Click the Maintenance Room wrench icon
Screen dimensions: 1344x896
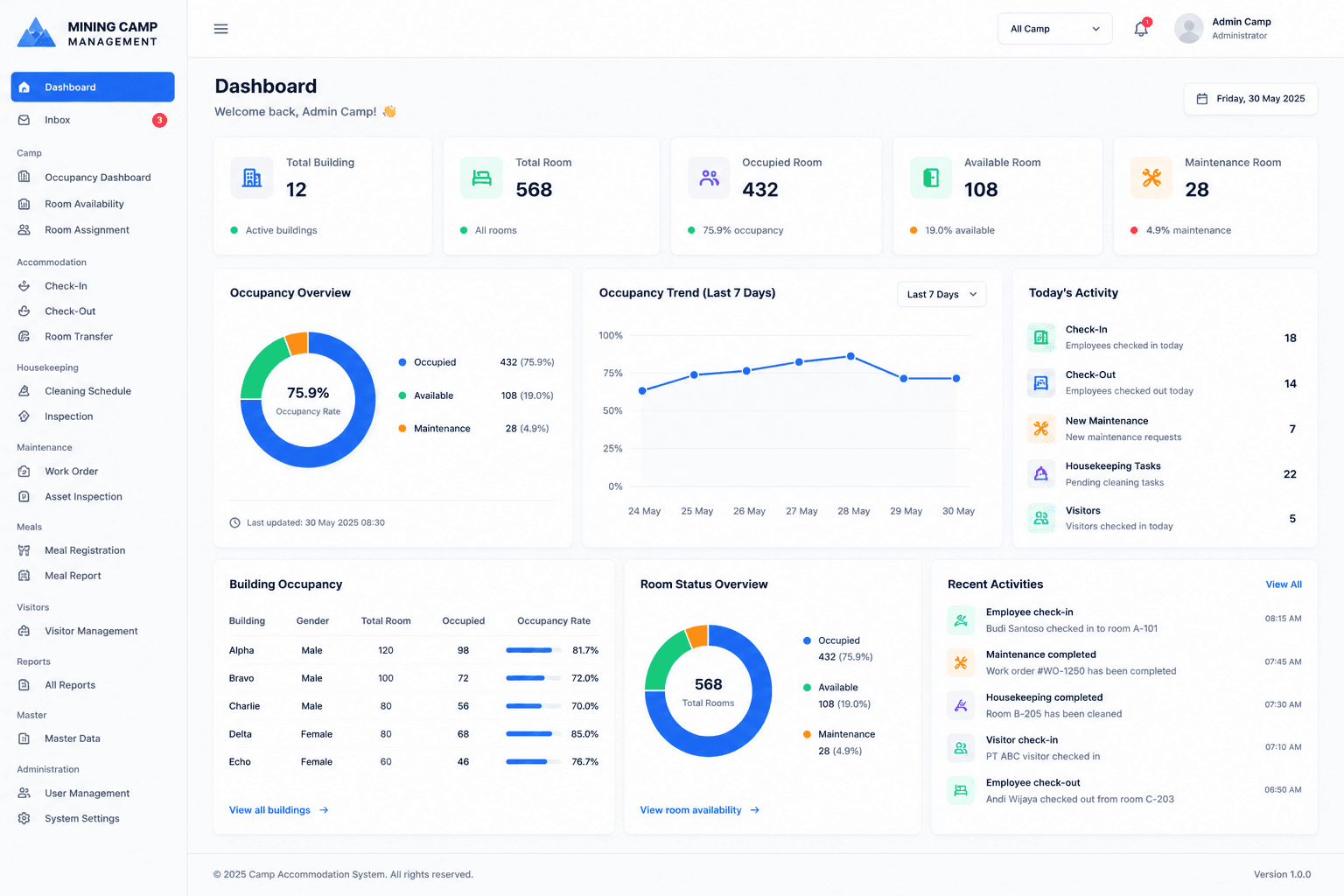click(1151, 178)
